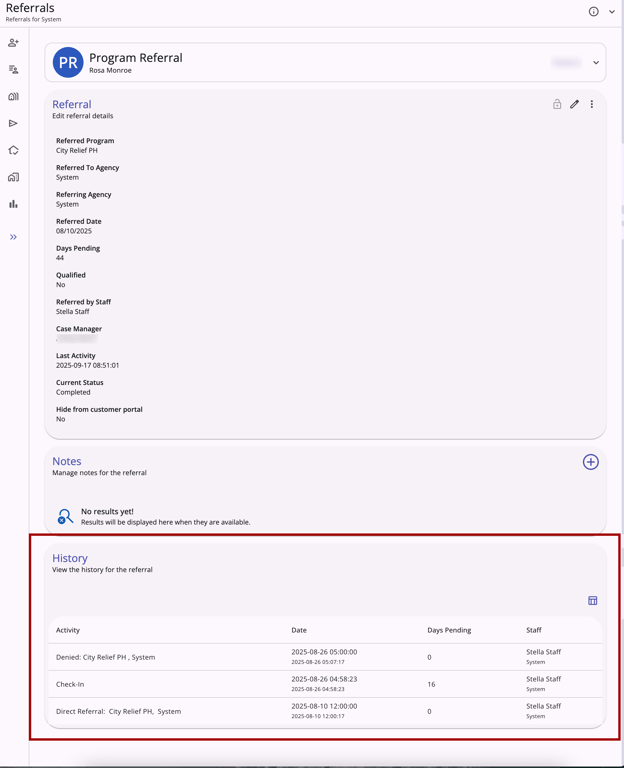The width and height of the screenshot is (624, 768).
Task: Open the housing building icon in sidebar
Action: pos(13,177)
